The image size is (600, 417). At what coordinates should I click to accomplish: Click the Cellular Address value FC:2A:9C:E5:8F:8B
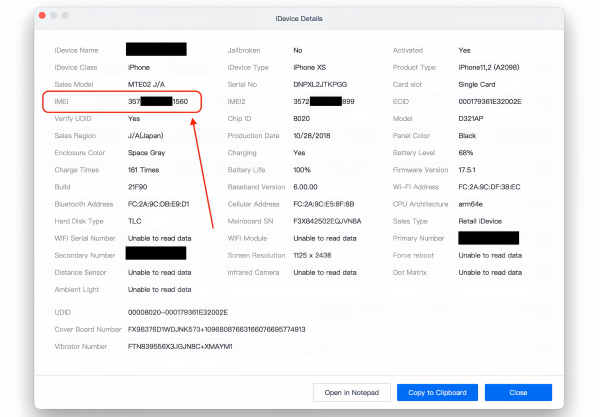point(323,204)
